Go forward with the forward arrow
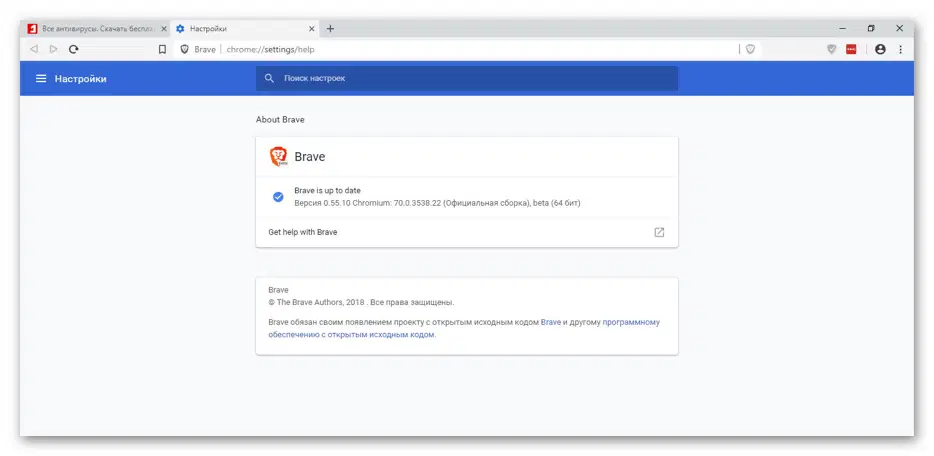The image size is (934, 456). 54,49
